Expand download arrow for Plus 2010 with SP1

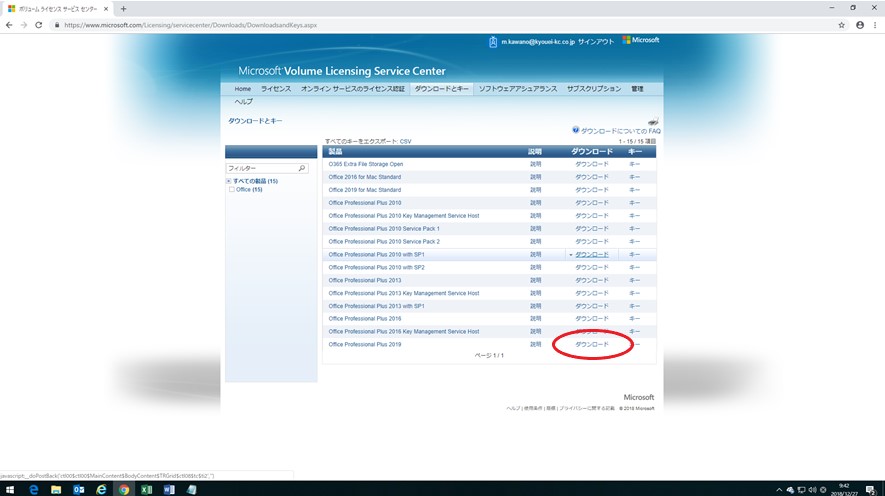coord(571,255)
